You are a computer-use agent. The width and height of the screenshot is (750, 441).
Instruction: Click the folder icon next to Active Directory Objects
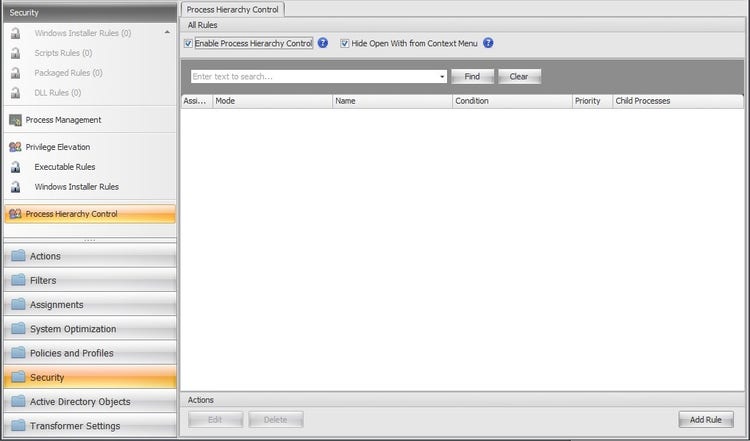[x=18, y=401]
